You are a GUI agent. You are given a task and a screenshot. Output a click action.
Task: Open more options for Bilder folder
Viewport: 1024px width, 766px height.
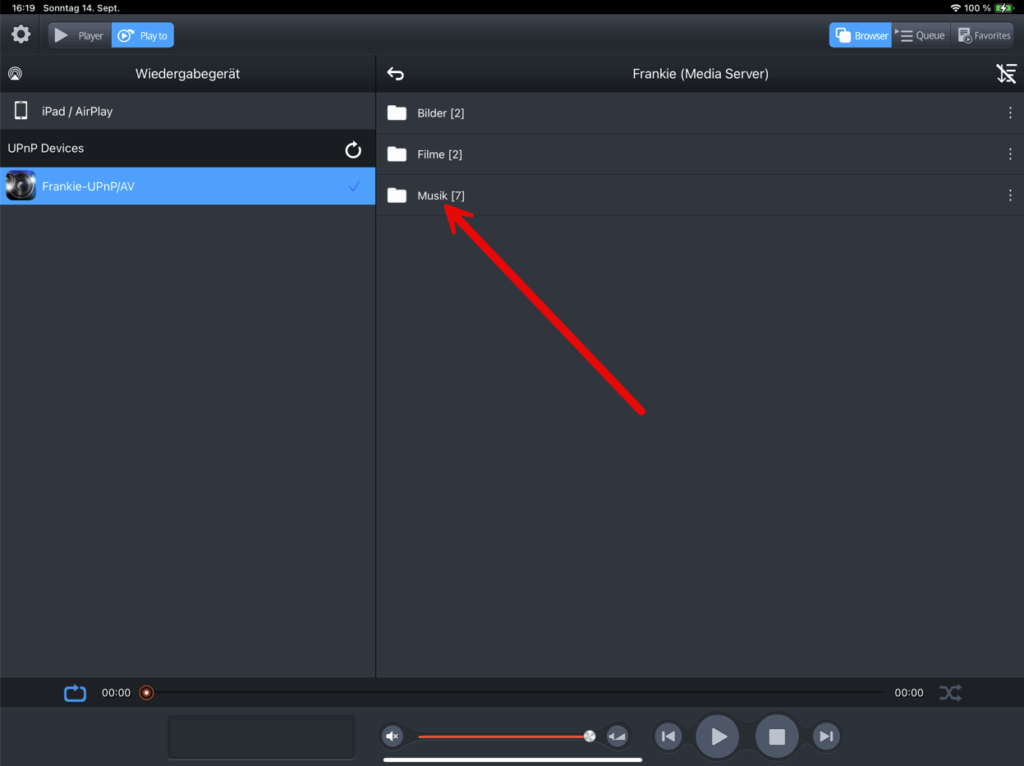click(1010, 113)
